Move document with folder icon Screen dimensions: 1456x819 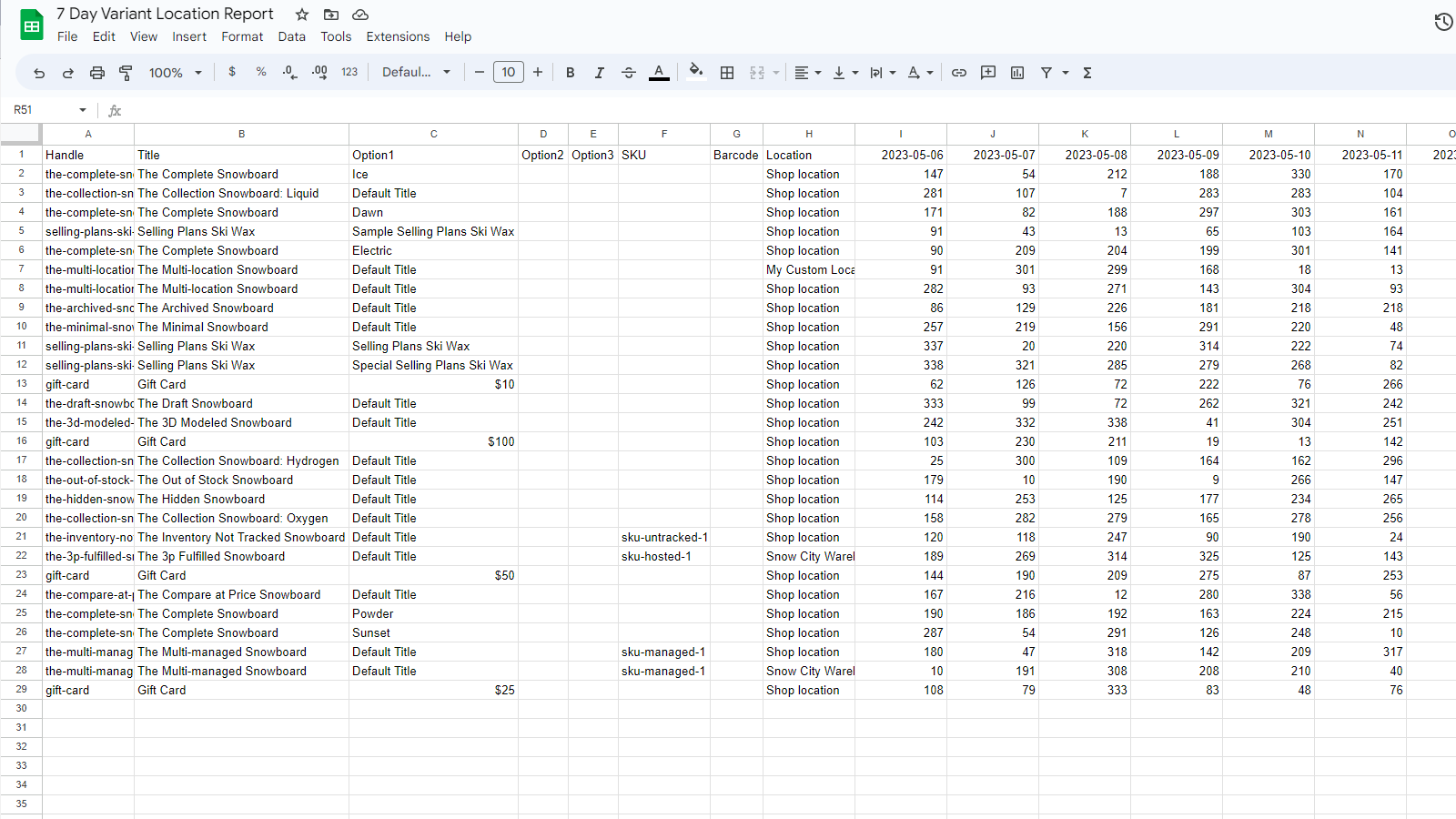pyautogui.click(x=331, y=15)
